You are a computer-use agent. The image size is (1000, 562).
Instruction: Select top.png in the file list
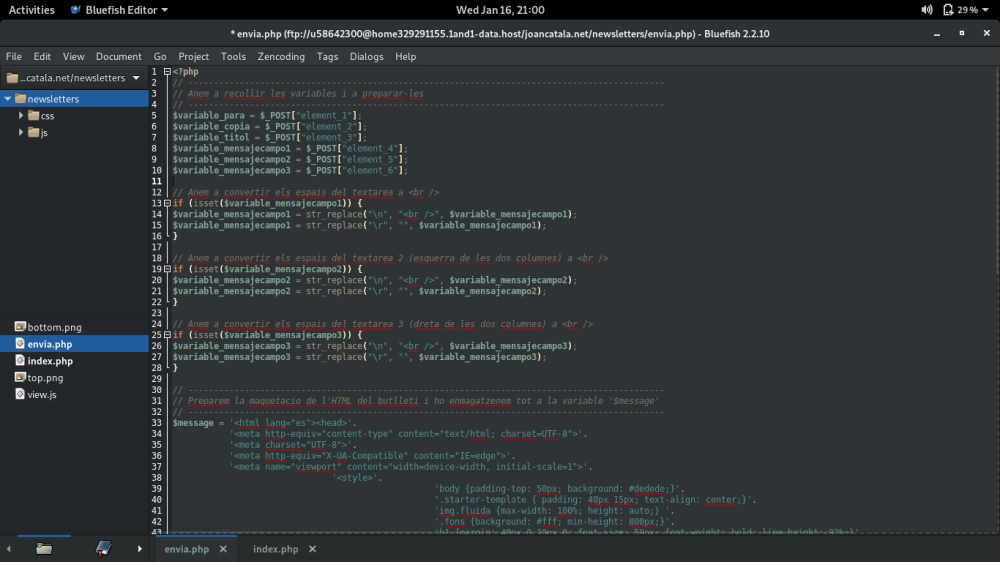pyautogui.click(x=74, y=378)
